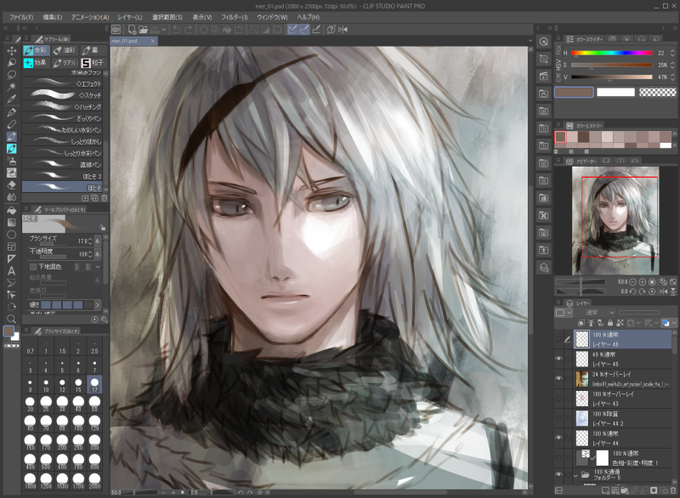
Task: Select the 水彩 sub tool group
Action: 36,50
